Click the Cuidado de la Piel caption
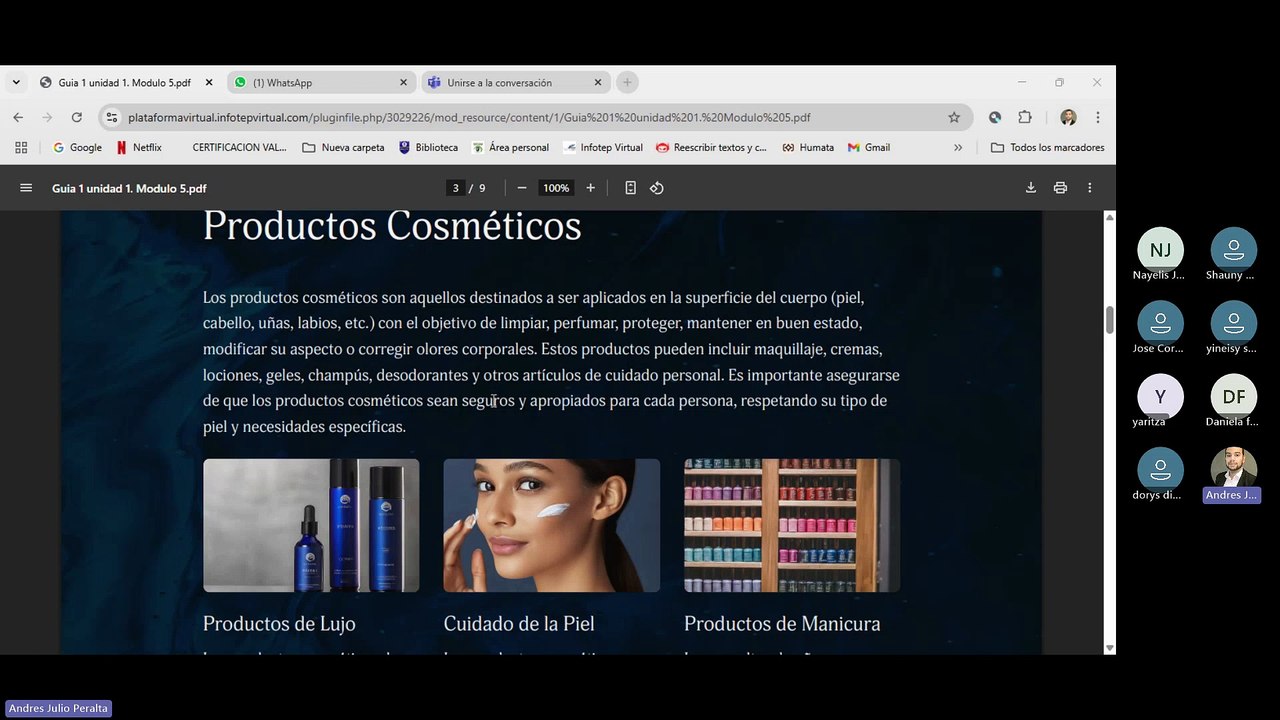Image resolution: width=1280 pixels, height=720 pixels. tap(519, 623)
